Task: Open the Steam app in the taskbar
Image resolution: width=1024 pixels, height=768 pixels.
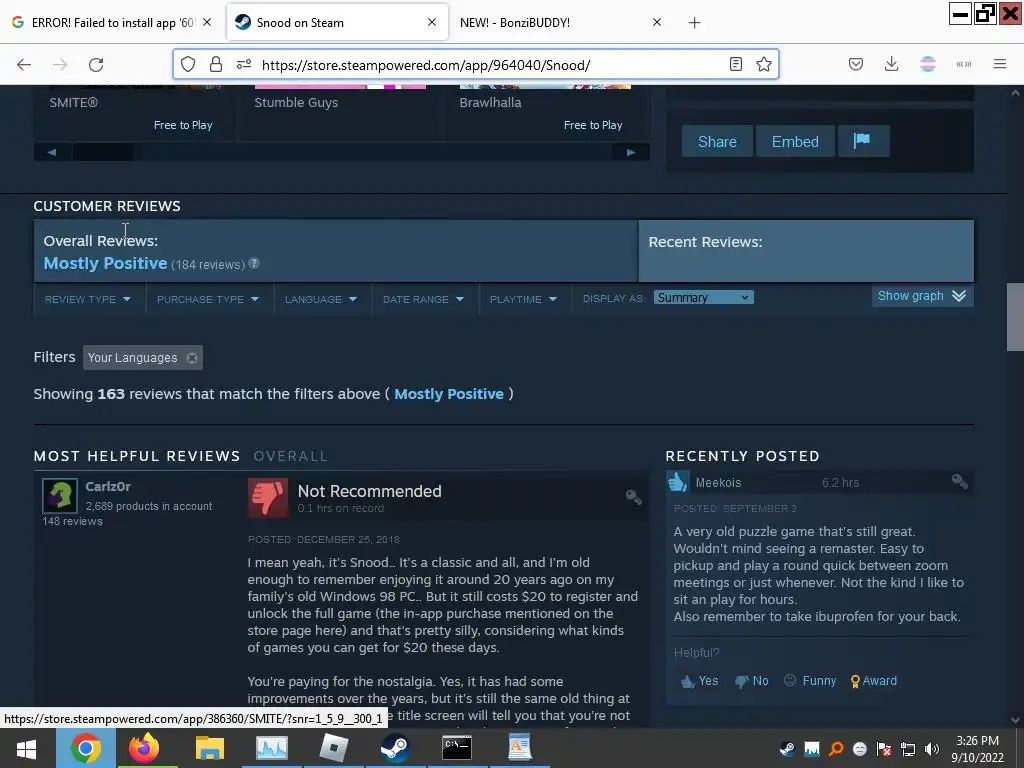Action: (395, 748)
